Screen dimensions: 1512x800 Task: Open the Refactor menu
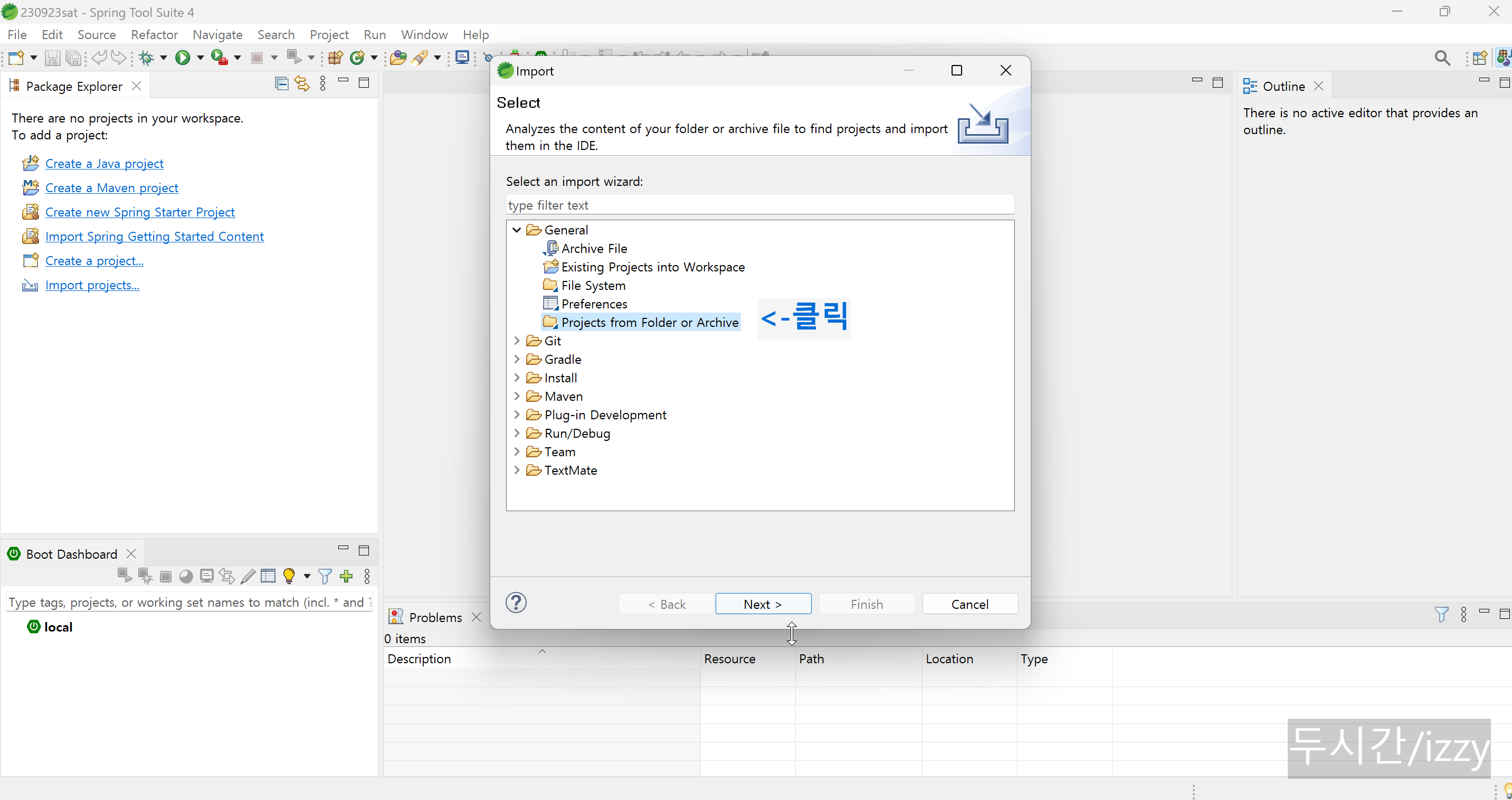coord(155,35)
